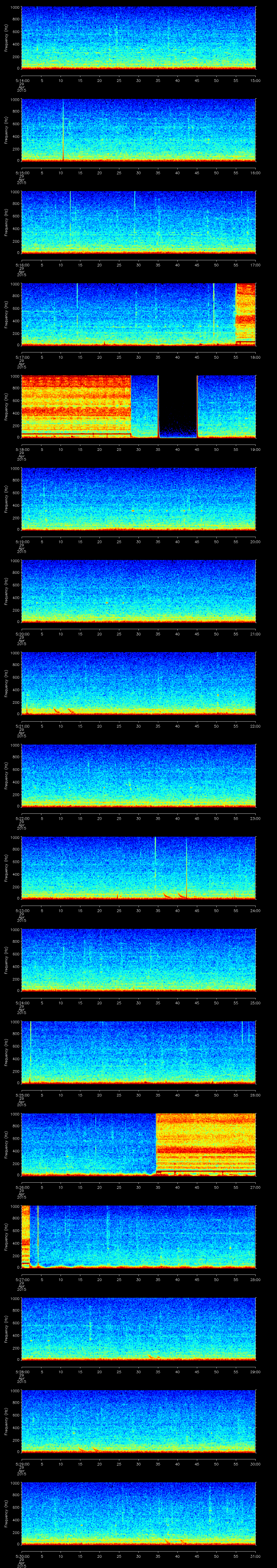Image resolution: width=277 pixels, height=1568 pixels.
Task: Click the 5:24:00 start time label
Action: (x=22, y=1003)
